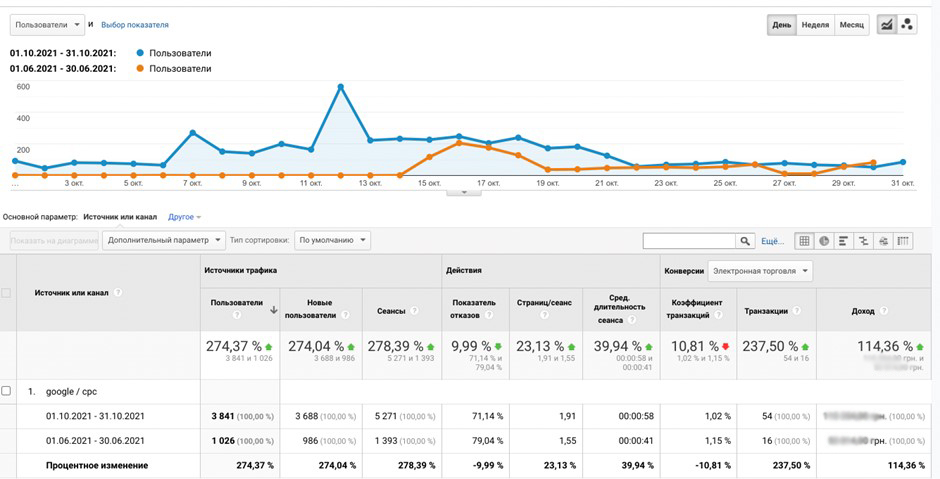Tick the google / cpc row checkbox
Image resolution: width=940 pixels, height=479 pixels.
pos(6,391)
